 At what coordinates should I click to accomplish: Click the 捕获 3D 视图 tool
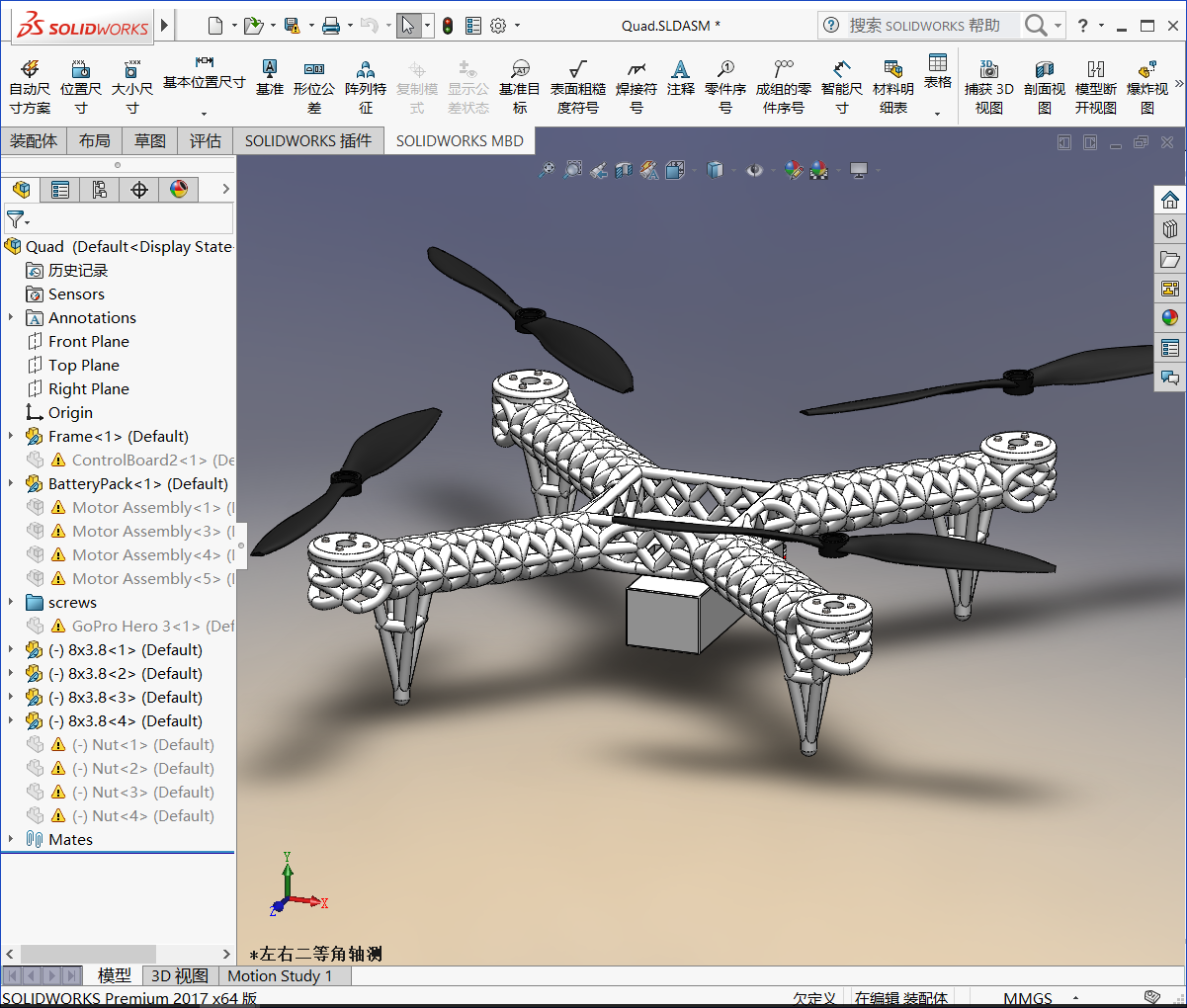tap(989, 86)
